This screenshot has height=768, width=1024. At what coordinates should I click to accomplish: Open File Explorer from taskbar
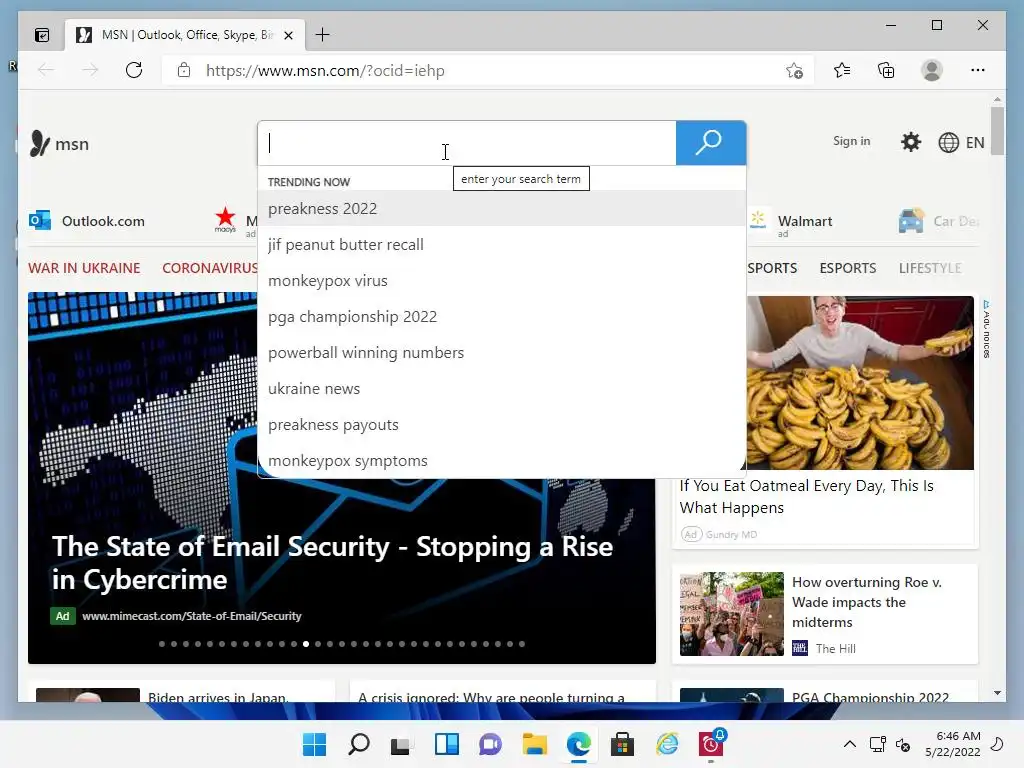point(534,744)
